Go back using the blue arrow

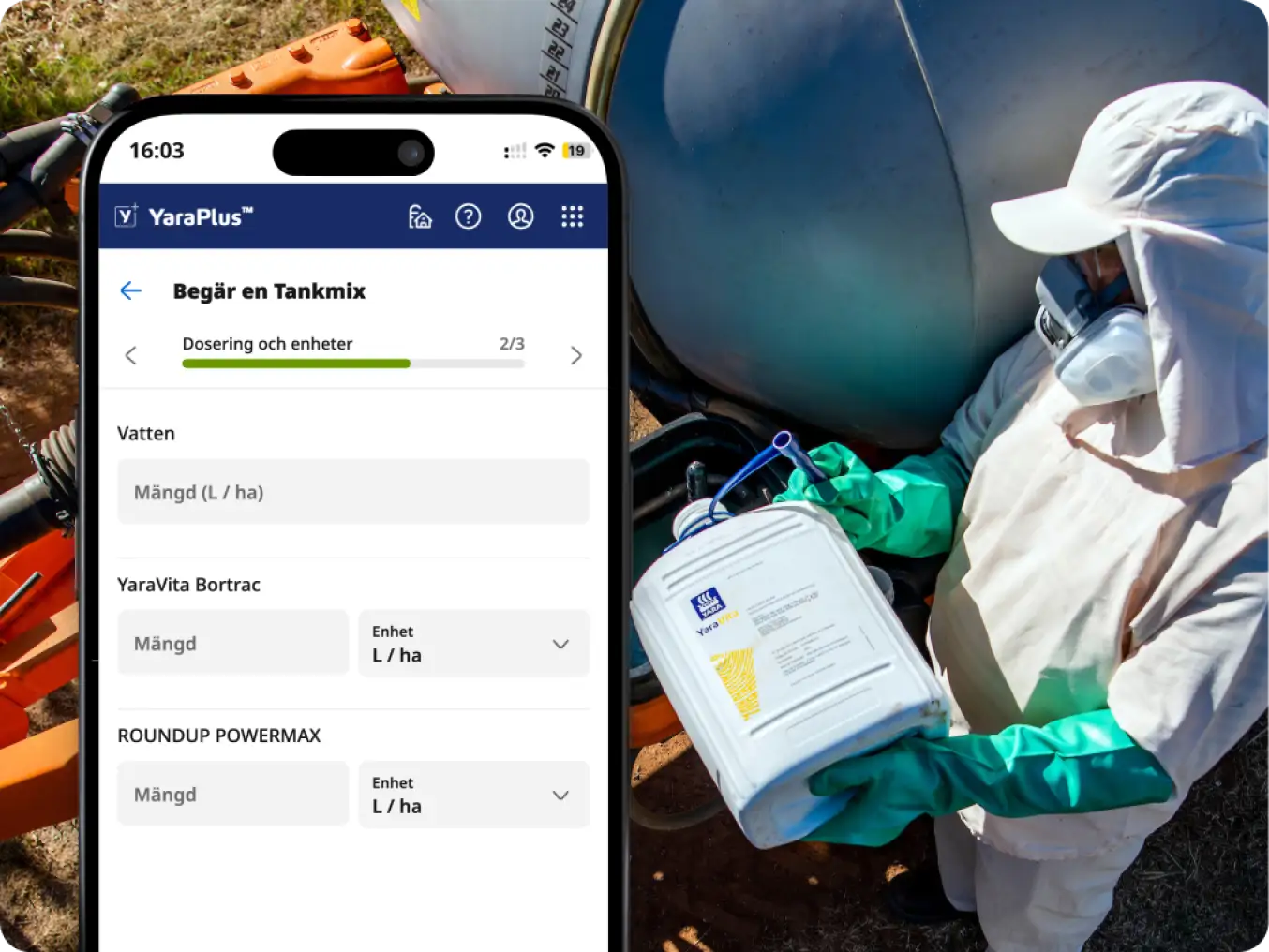131,290
